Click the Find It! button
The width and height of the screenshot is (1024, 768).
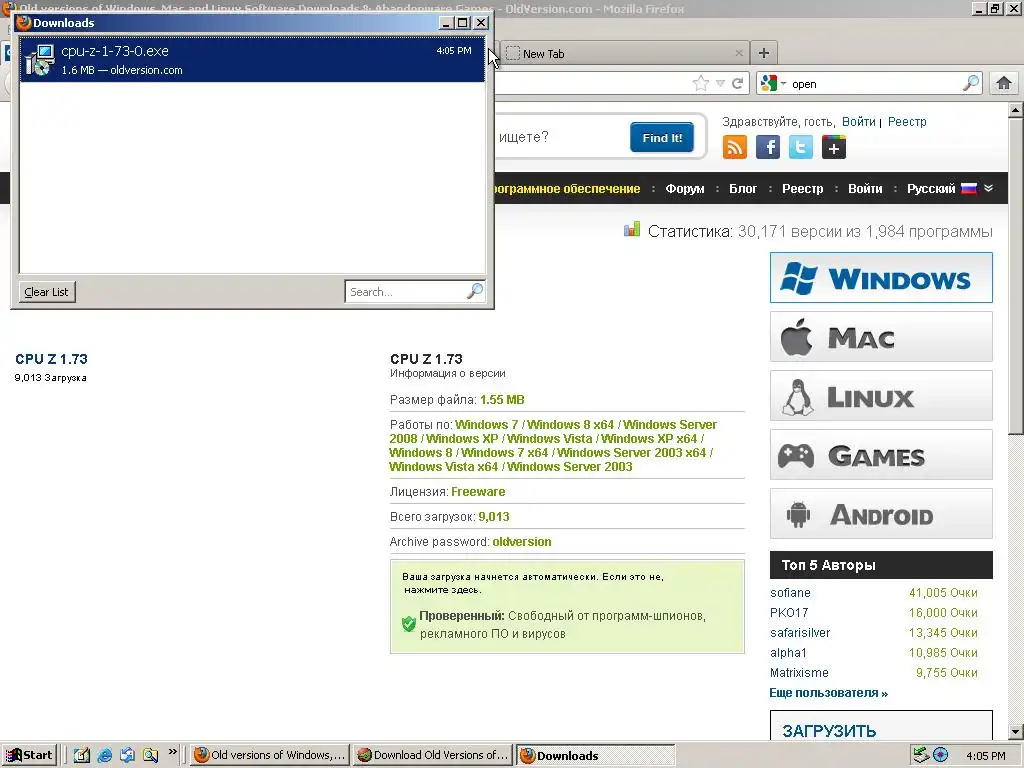tap(662, 138)
